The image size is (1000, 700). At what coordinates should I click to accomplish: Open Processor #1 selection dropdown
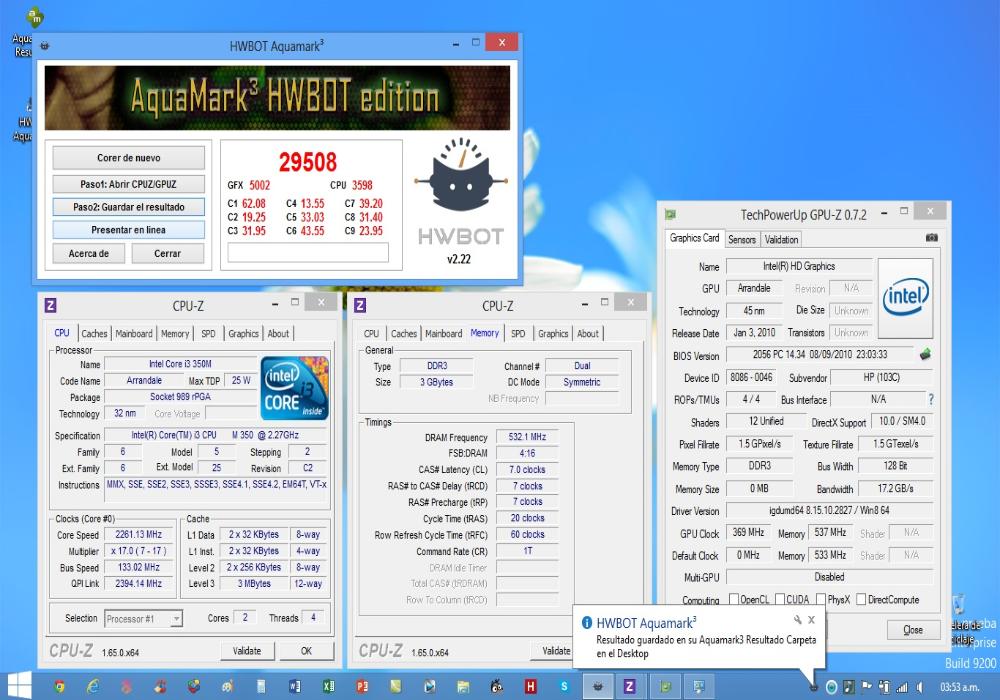144,618
